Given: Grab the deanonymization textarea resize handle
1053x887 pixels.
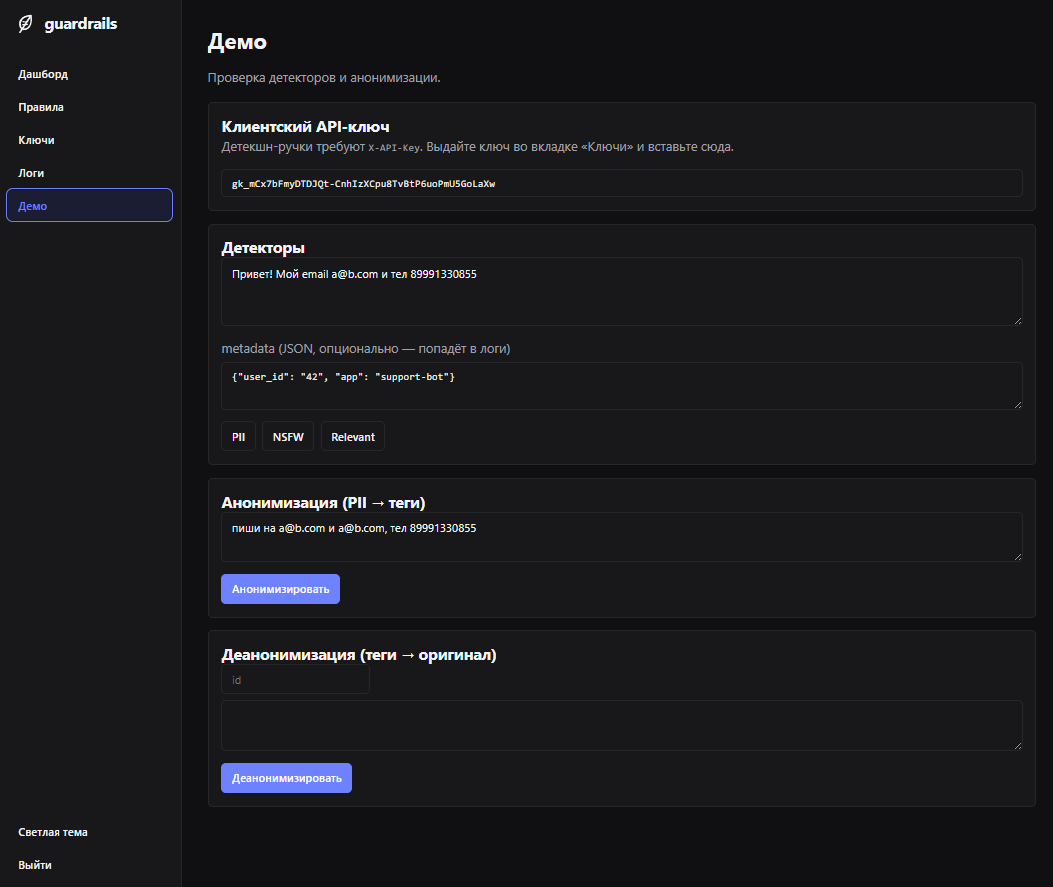Looking at the screenshot, I should [1017, 745].
